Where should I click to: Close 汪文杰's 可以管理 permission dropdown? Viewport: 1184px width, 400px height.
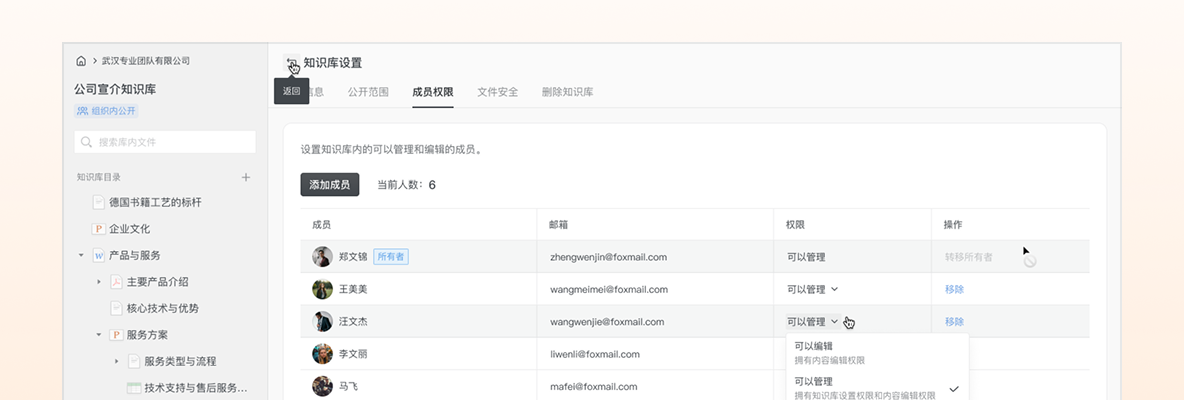click(x=813, y=322)
